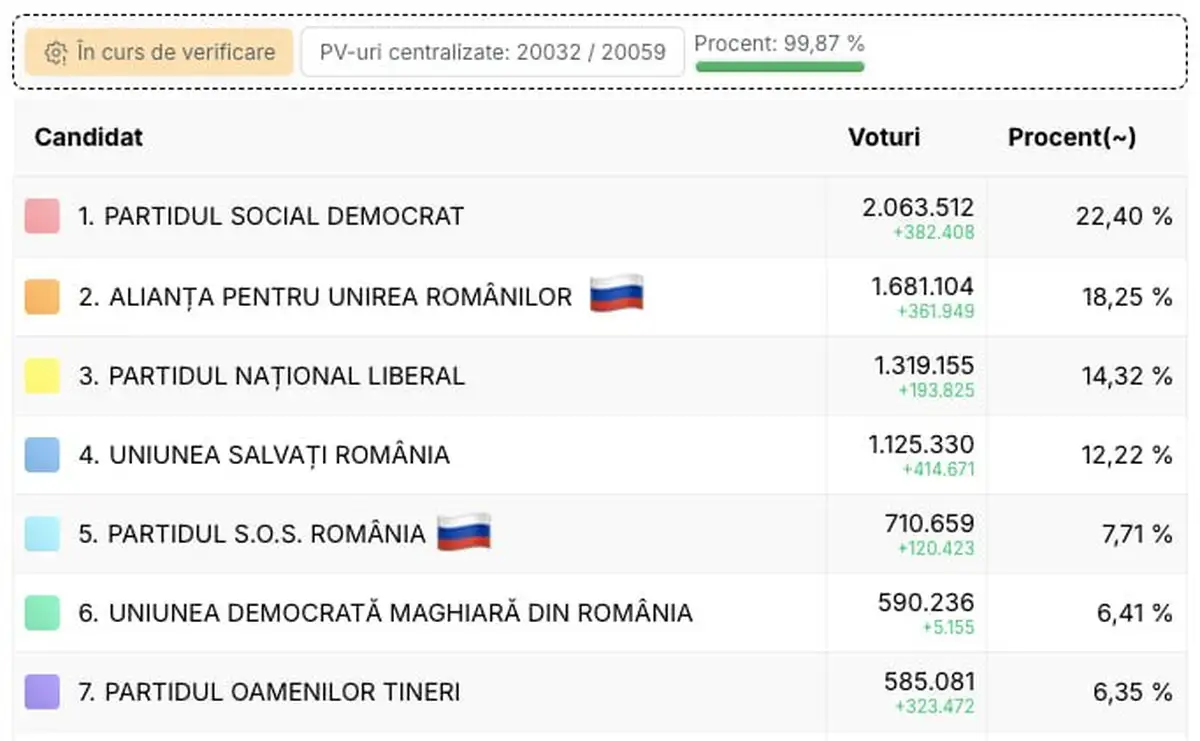
Task: Click the yellow swatch for Partidul Național Liberal
Action: 42,376
